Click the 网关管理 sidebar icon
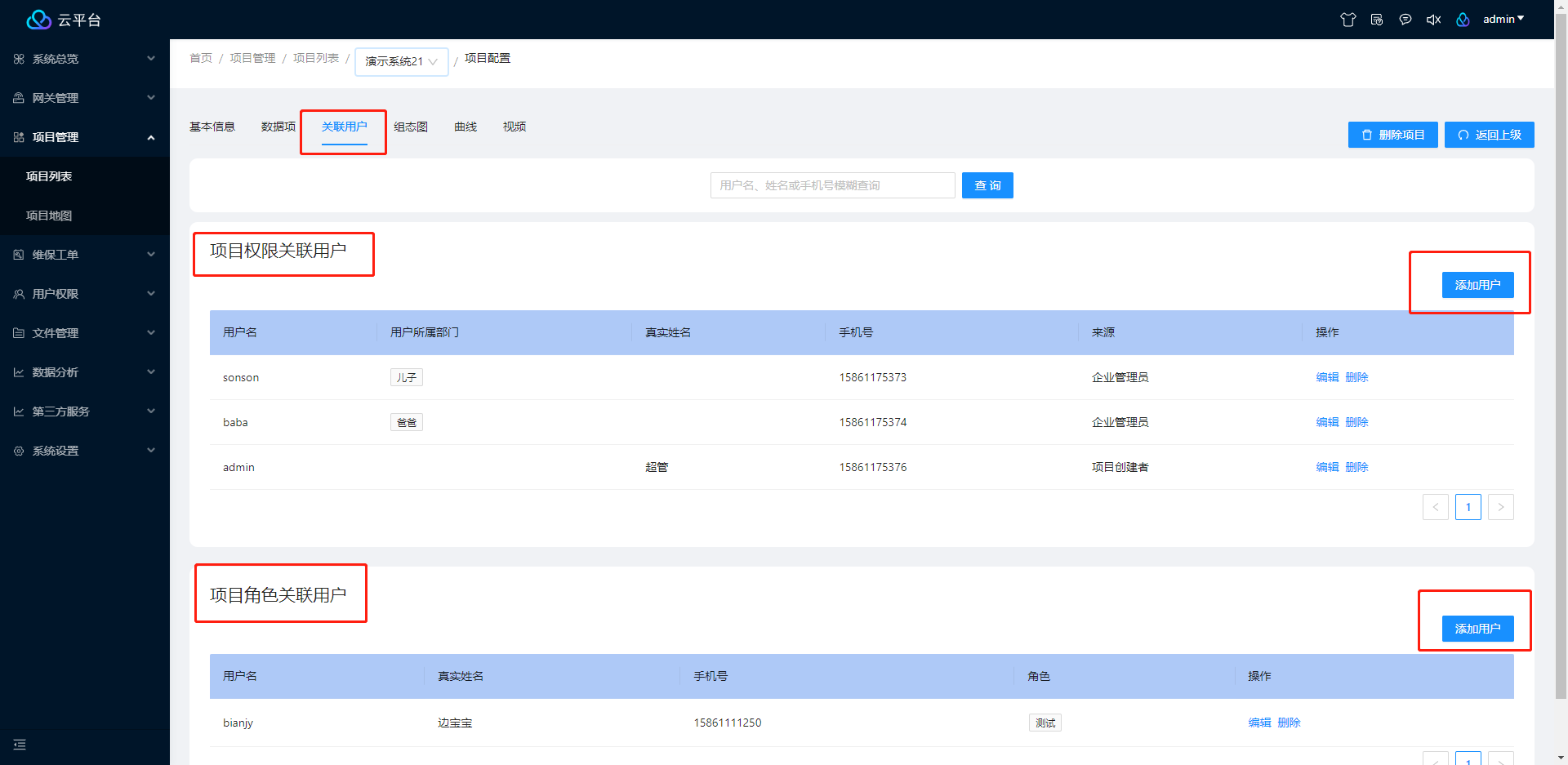The width and height of the screenshot is (1568, 765). pos(19,98)
